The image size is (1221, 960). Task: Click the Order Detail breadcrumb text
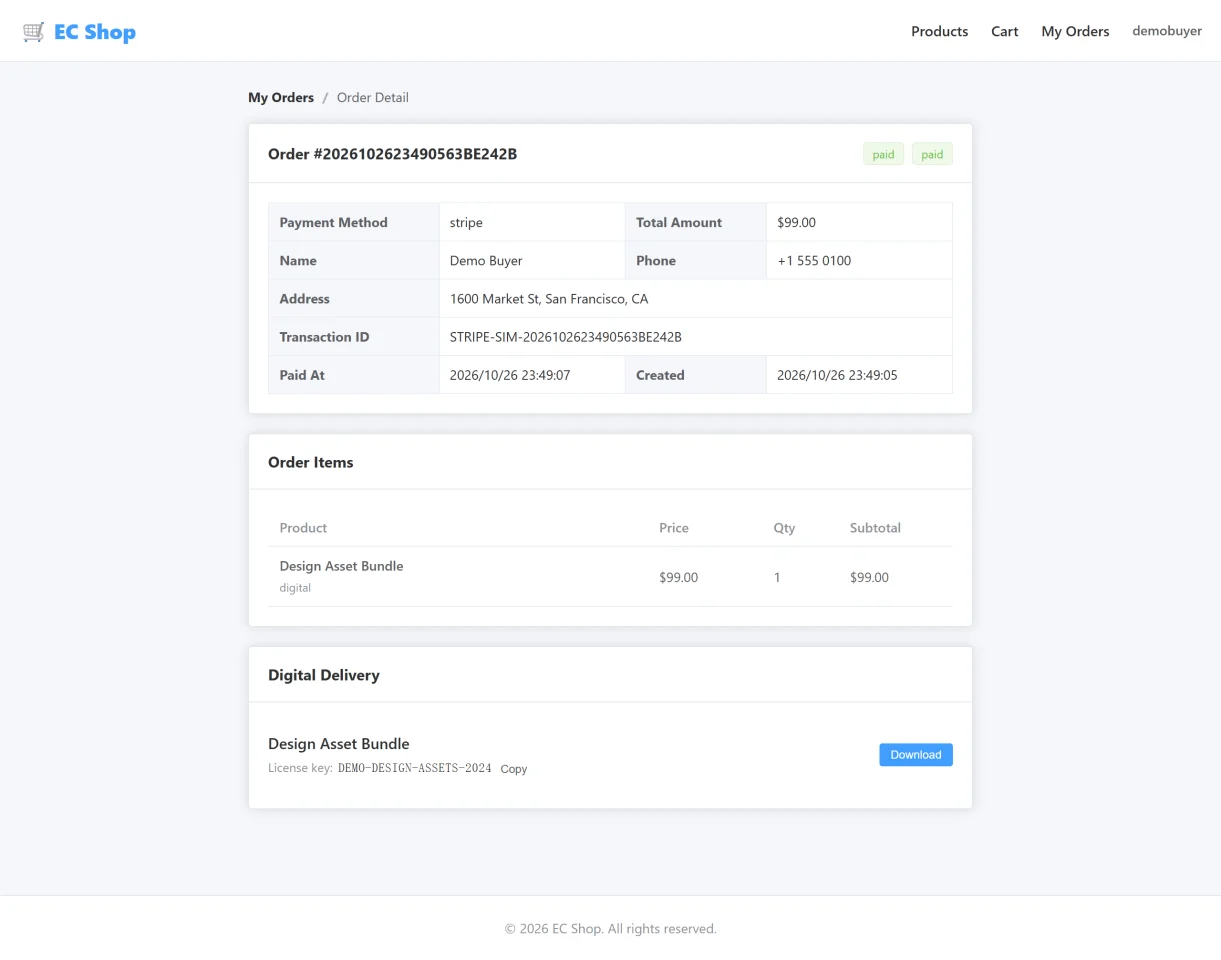pos(372,97)
